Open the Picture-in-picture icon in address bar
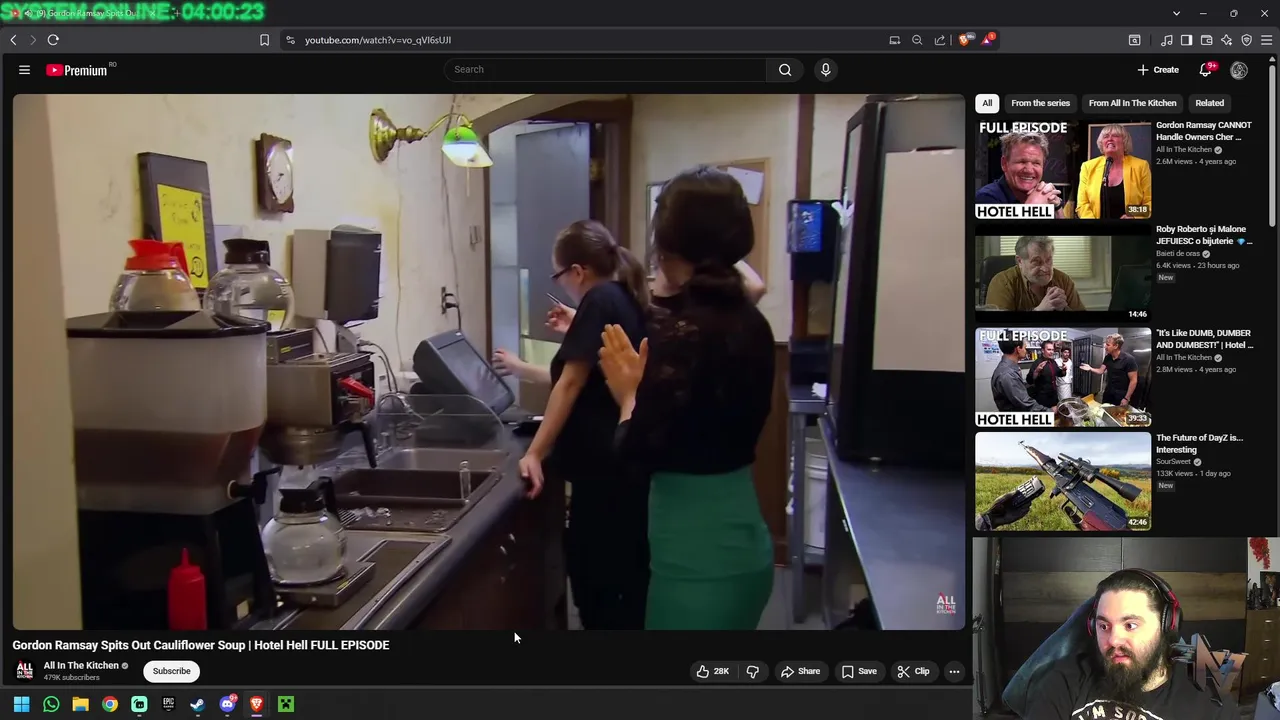Viewport: 1280px width, 720px height. pyautogui.click(x=894, y=40)
